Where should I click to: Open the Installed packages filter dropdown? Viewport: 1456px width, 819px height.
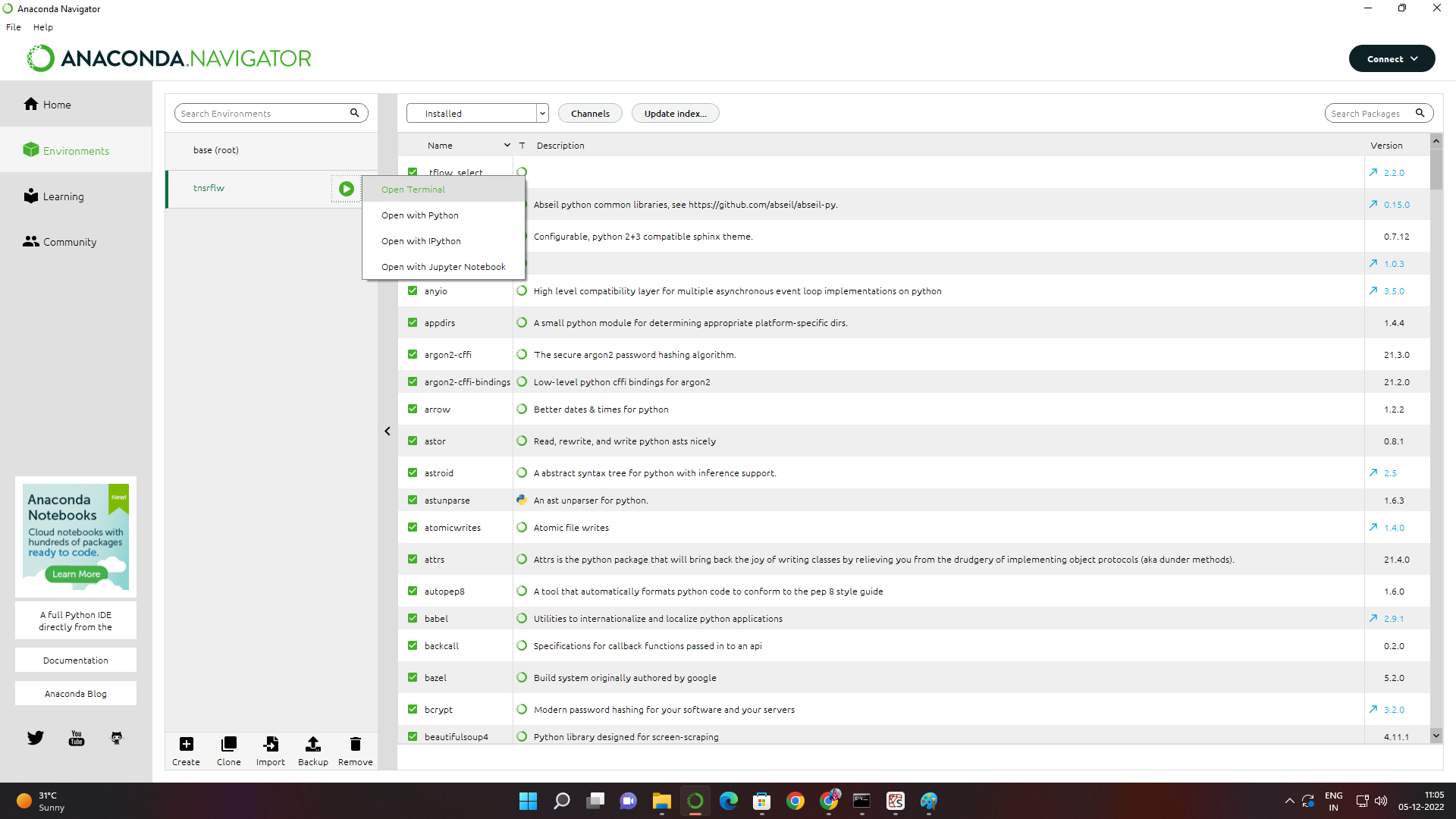(477, 114)
